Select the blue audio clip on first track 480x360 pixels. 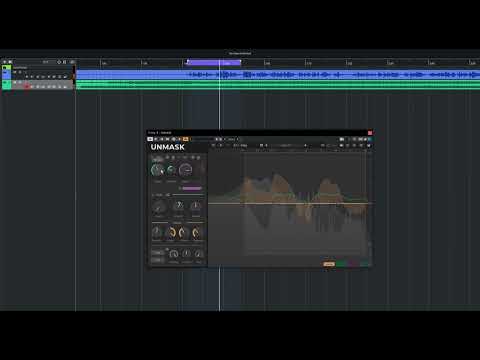[278, 75]
